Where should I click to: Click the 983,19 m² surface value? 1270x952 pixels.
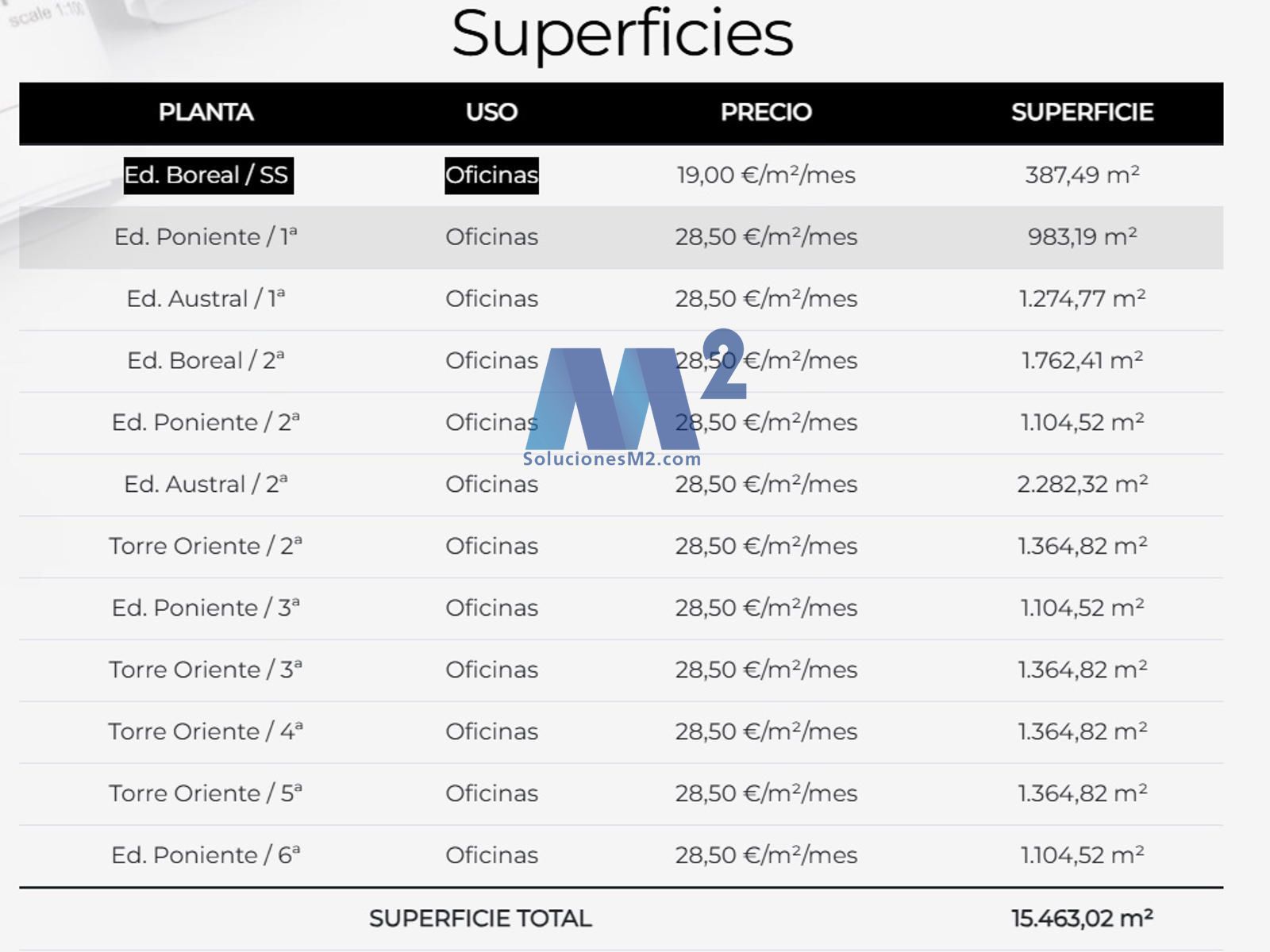click(x=1082, y=237)
